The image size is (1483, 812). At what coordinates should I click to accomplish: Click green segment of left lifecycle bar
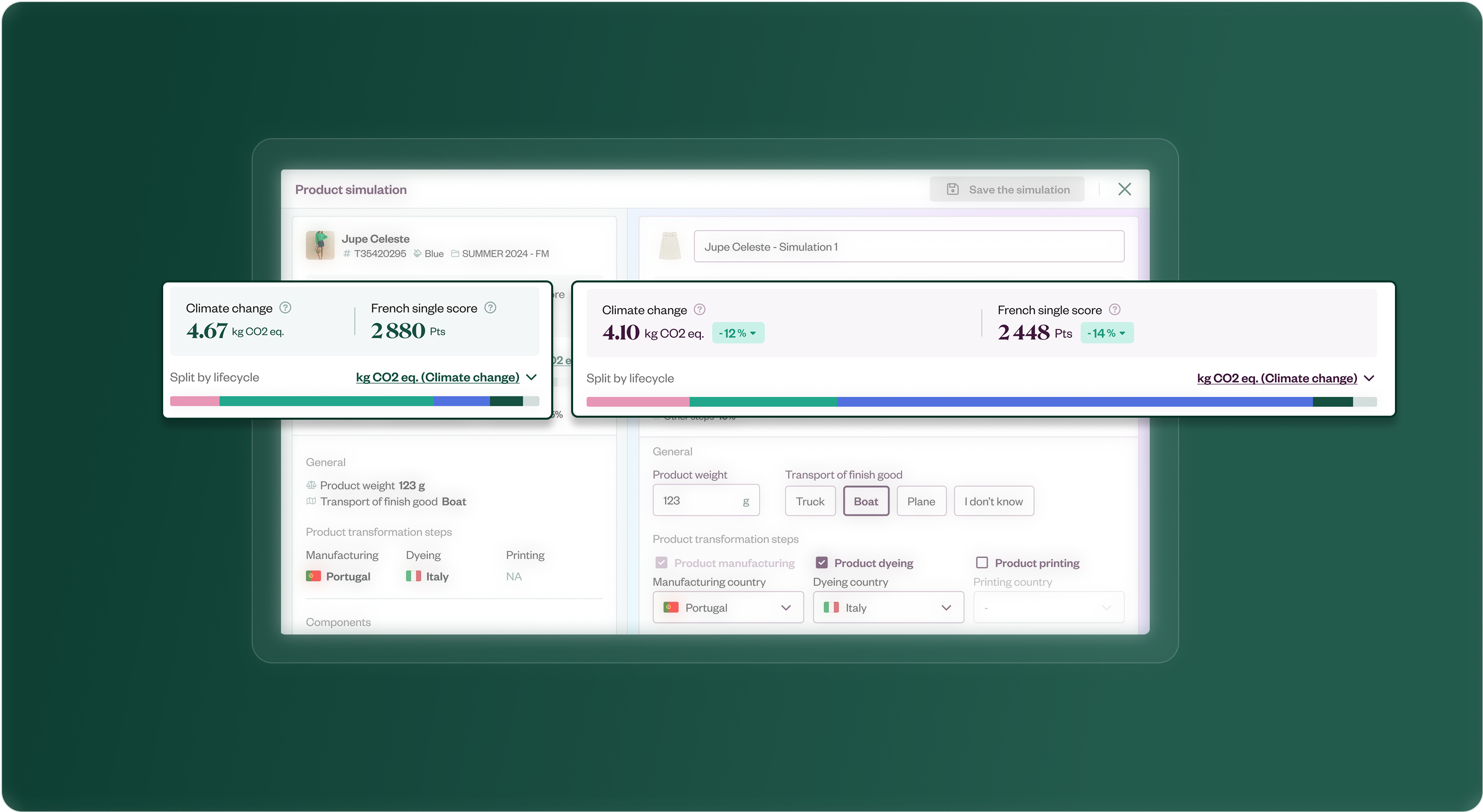coord(326,401)
